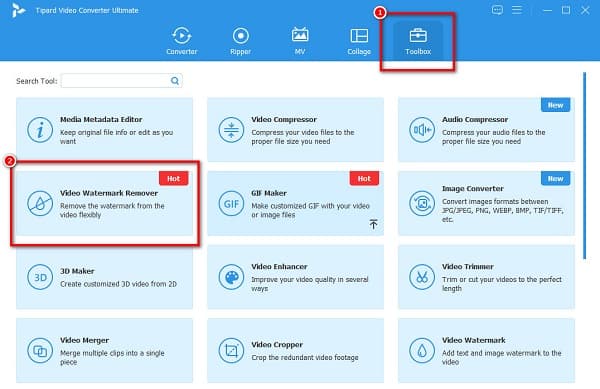
Task: Close the Tipard window
Action: coord(585,10)
